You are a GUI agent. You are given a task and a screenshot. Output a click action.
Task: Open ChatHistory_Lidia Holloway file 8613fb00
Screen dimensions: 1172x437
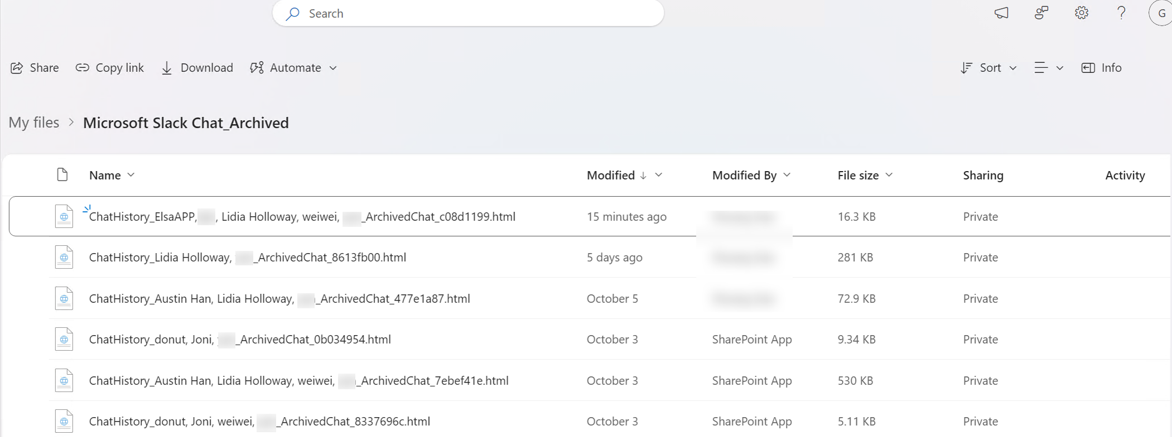point(247,258)
